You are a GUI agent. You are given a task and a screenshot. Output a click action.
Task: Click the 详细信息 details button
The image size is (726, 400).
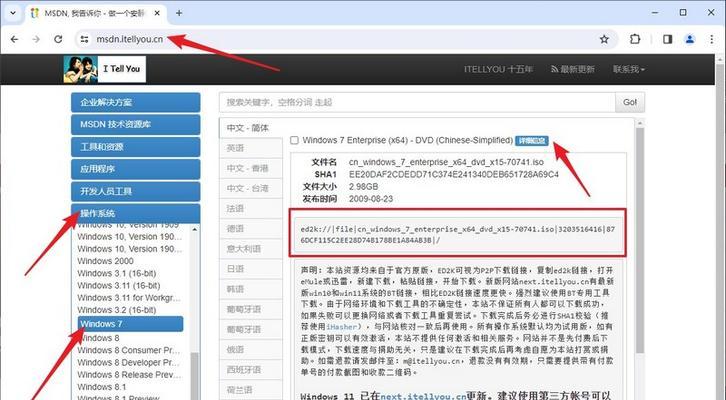[532, 141]
